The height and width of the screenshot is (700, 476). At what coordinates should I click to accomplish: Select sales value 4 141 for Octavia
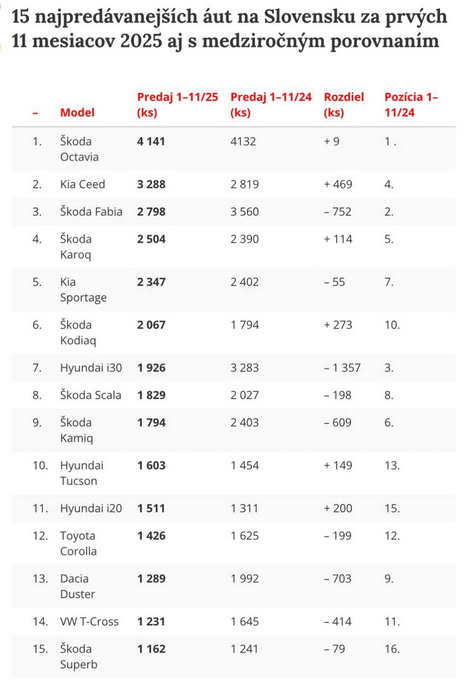(x=151, y=142)
